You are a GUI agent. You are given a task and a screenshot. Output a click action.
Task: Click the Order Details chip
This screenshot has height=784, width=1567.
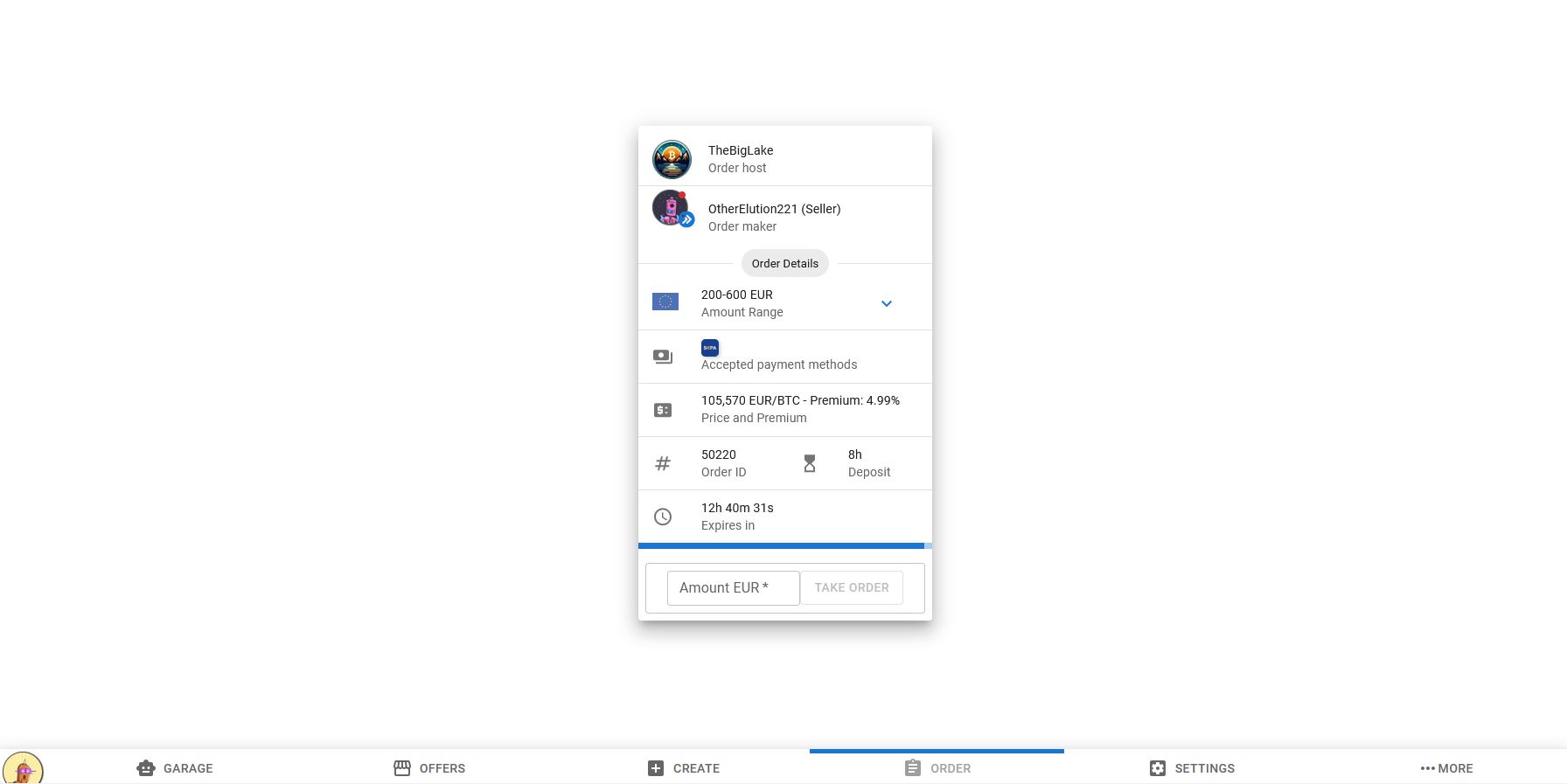point(784,263)
